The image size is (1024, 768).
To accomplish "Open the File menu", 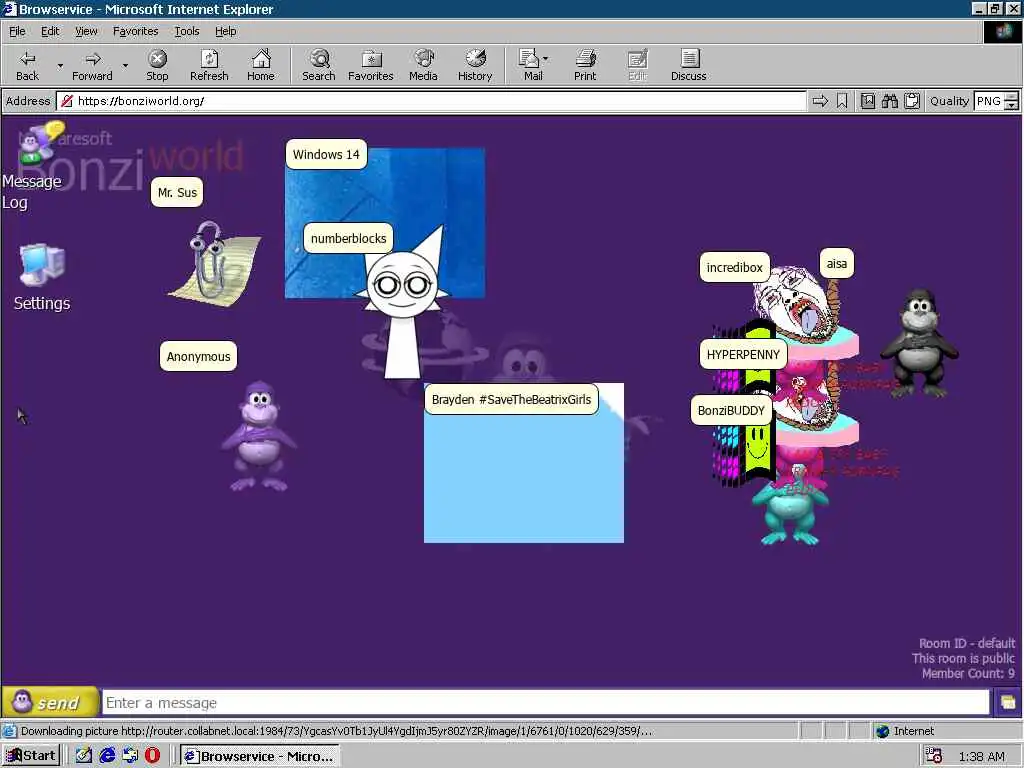I will click(17, 31).
